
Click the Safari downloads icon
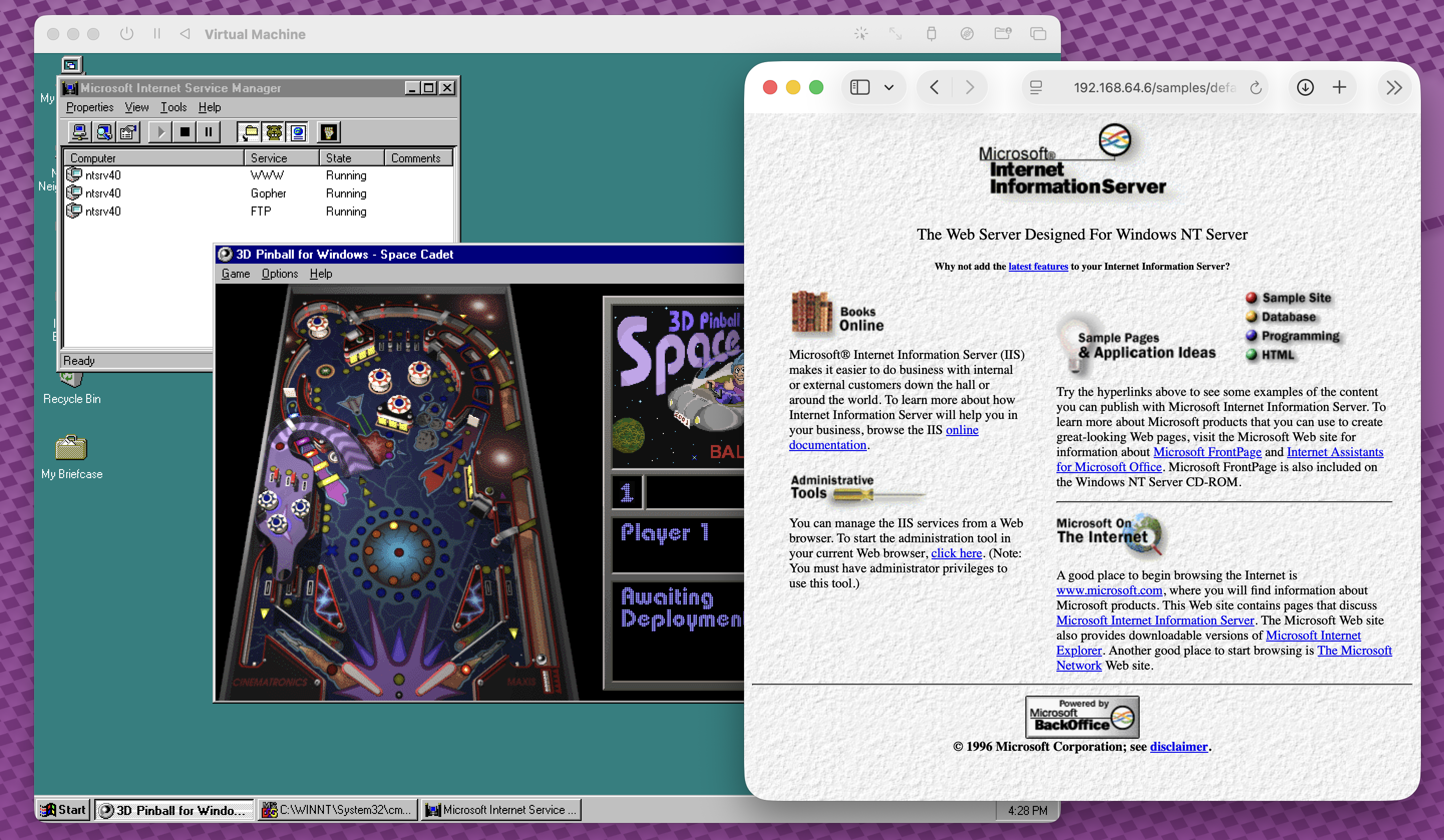[1305, 88]
